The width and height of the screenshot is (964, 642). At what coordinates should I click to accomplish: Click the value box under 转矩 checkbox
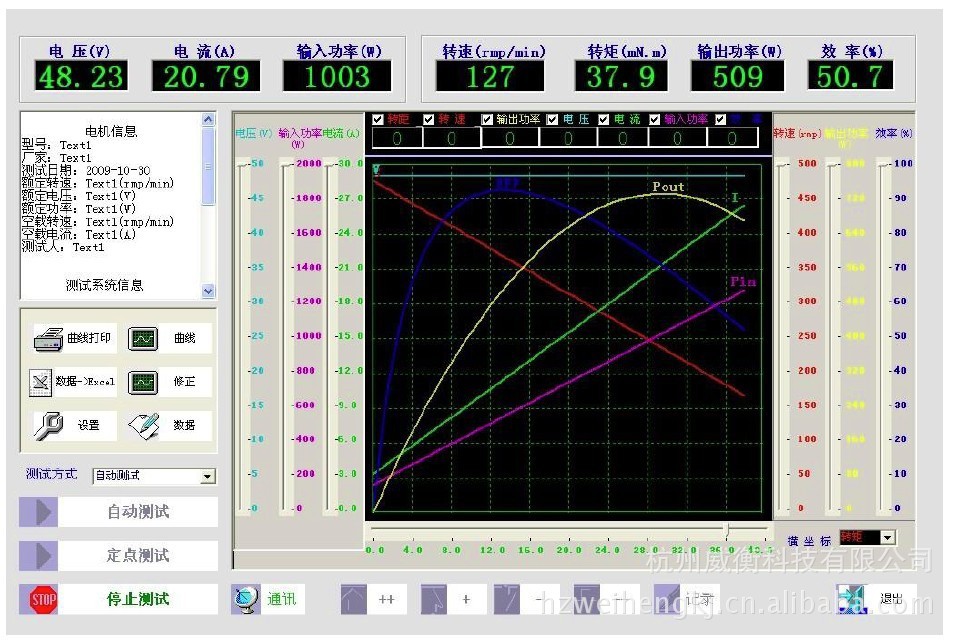397,138
